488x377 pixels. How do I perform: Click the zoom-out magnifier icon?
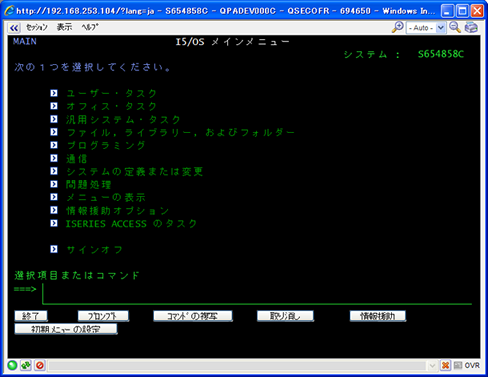tap(455, 27)
